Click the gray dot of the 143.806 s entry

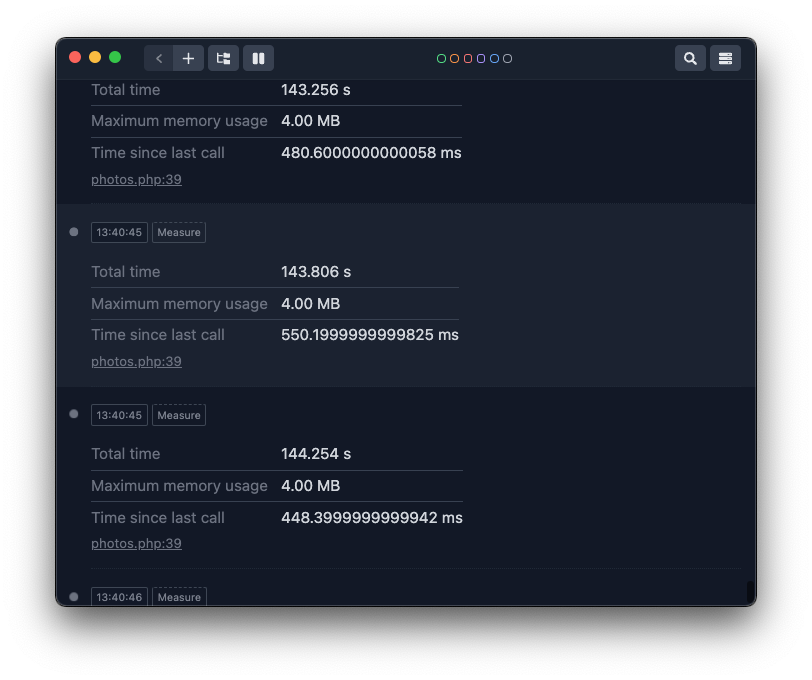pos(74,232)
